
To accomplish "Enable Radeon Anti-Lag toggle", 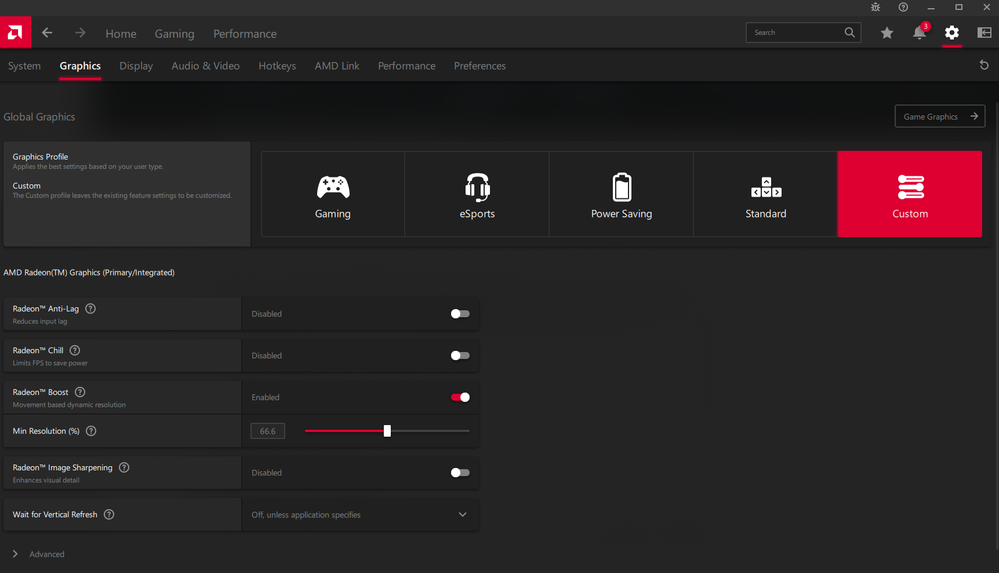I will (x=460, y=314).
